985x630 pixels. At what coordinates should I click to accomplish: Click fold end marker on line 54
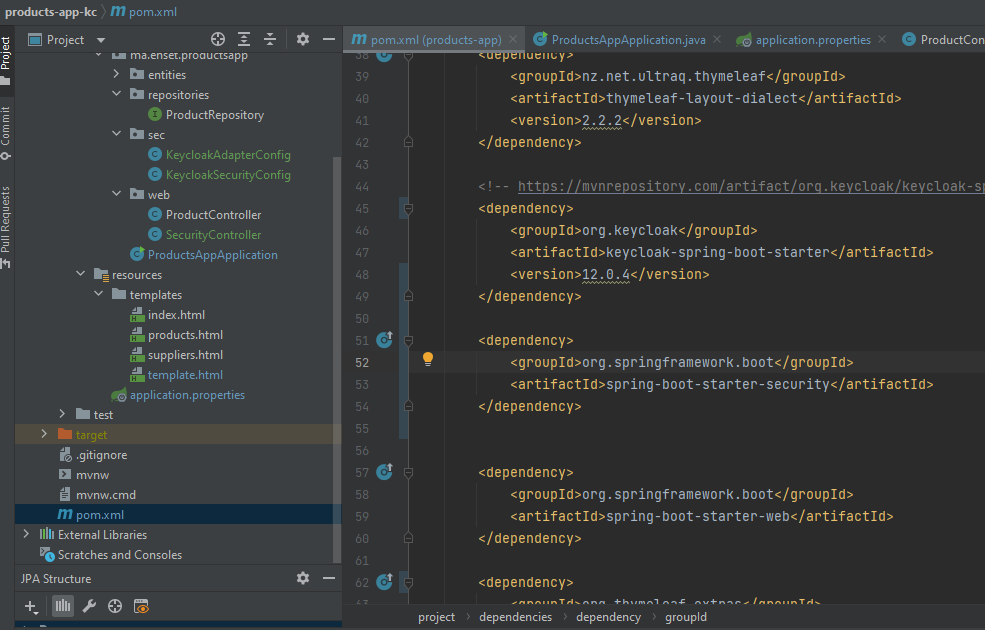coord(408,406)
